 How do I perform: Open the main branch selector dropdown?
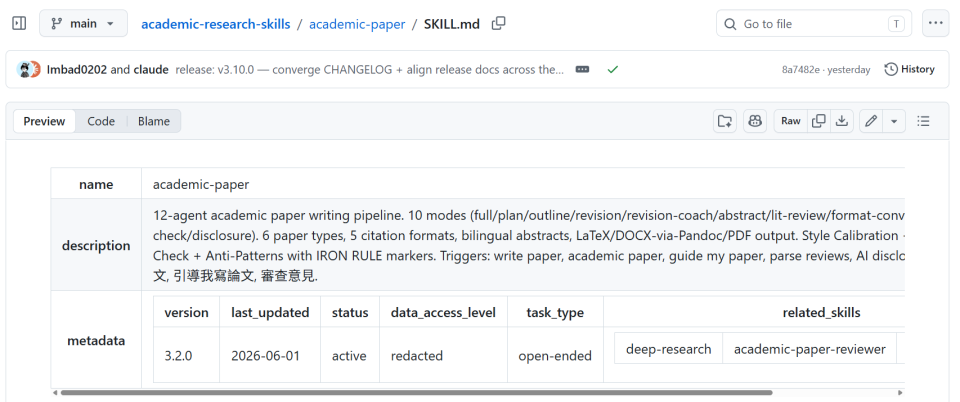pos(83,23)
